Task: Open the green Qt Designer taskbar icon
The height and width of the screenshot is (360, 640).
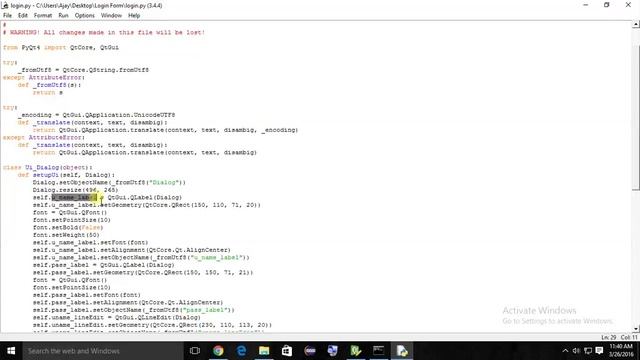Action: click(x=356, y=351)
